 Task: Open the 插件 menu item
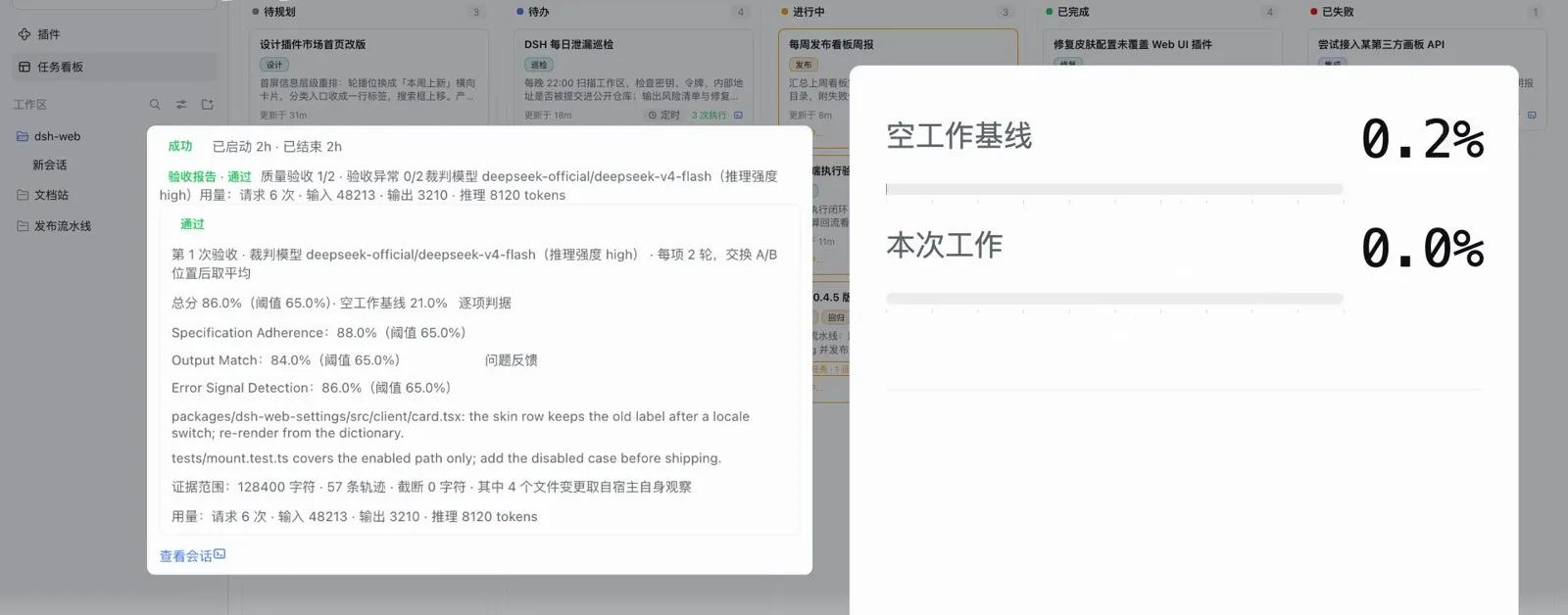[x=114, y=34]
